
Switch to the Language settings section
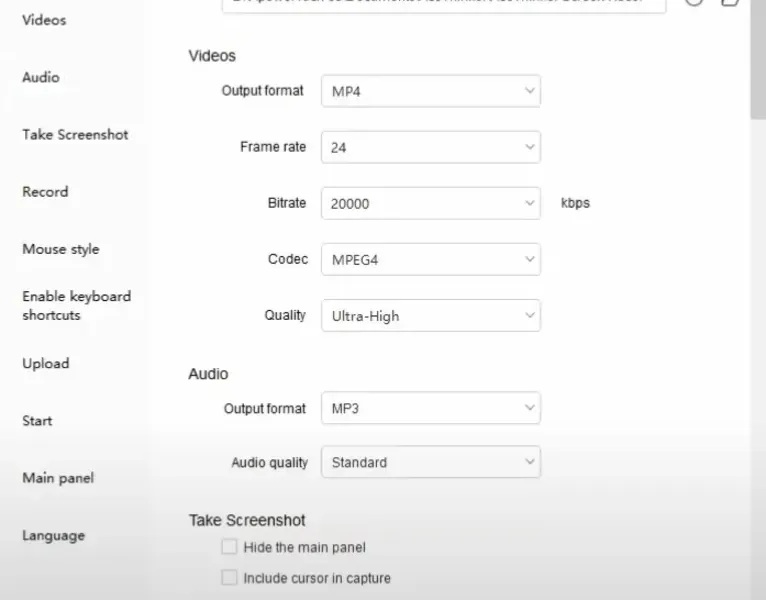click(54, 535)
